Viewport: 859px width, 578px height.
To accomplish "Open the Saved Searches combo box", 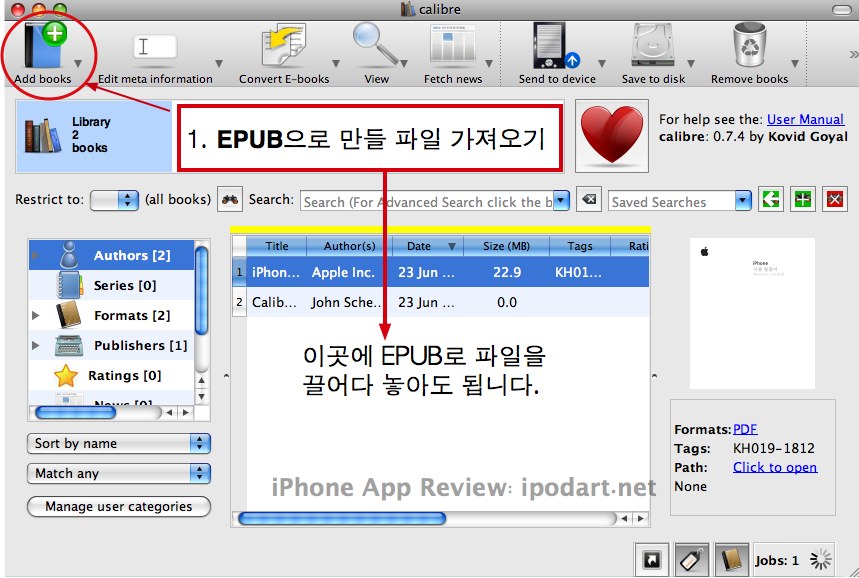I will 679,201.
